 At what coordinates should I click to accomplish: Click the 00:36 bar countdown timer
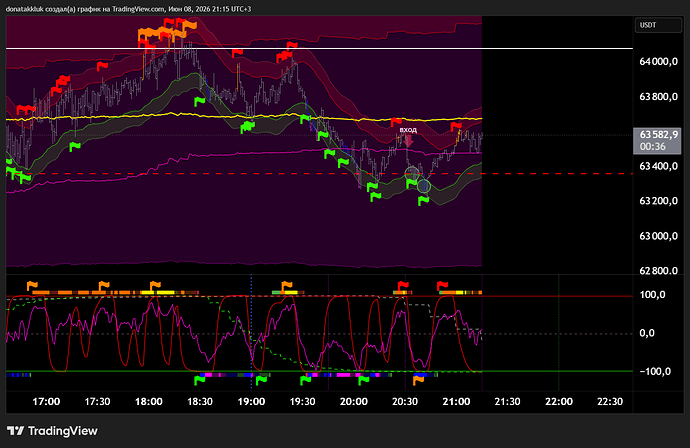pyautogui.click(x=653, y=147)
